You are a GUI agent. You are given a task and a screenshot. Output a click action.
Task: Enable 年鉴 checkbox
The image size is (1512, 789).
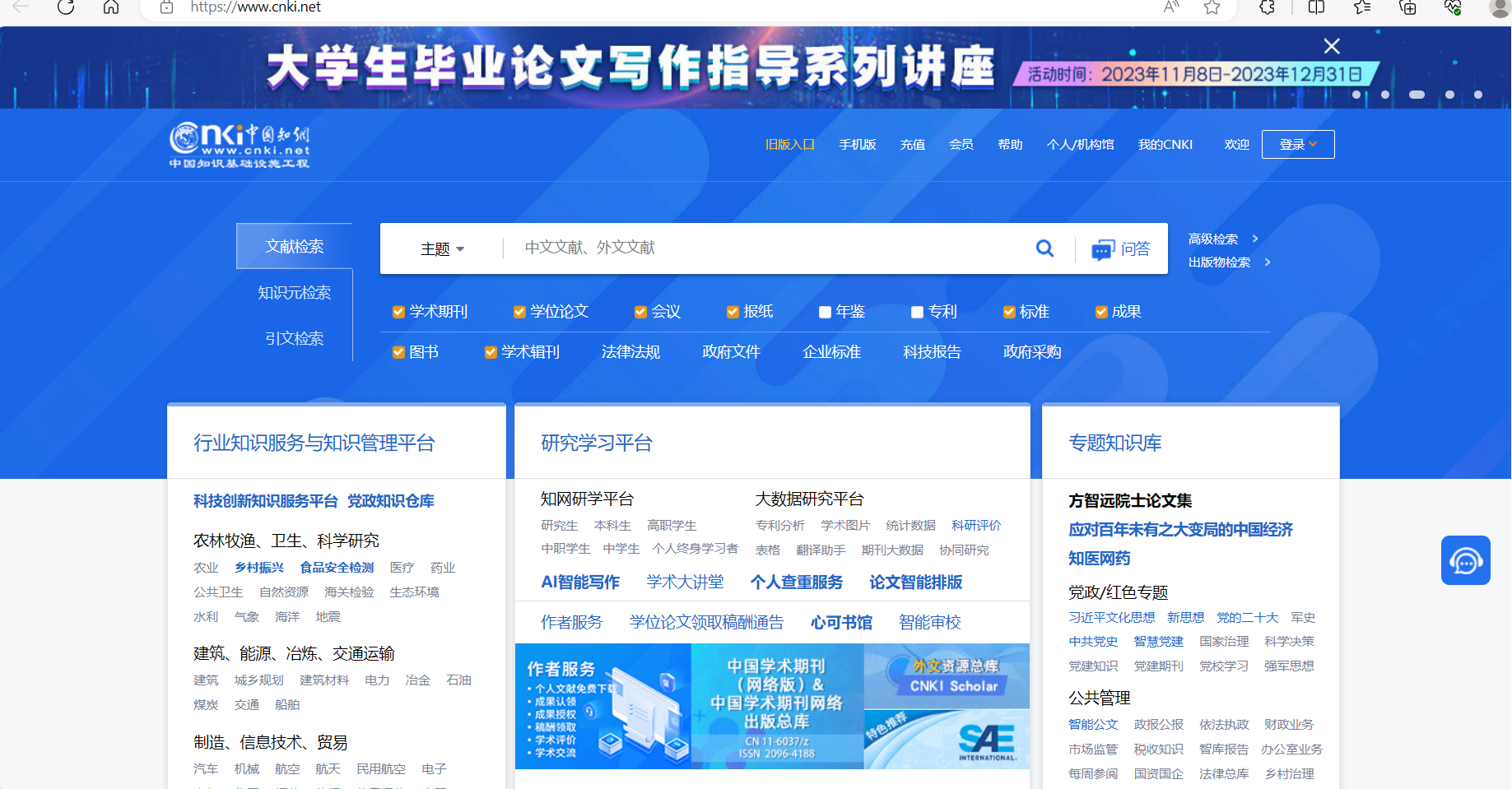(825, 312)
